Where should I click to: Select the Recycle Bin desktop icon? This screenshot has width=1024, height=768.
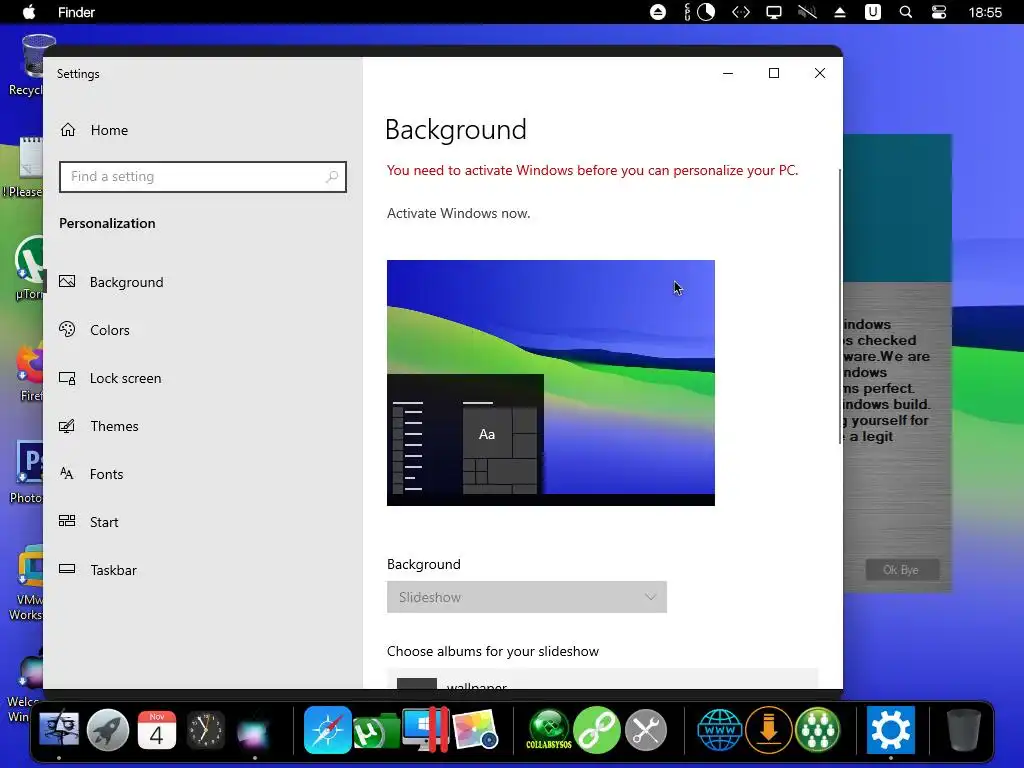31,65
